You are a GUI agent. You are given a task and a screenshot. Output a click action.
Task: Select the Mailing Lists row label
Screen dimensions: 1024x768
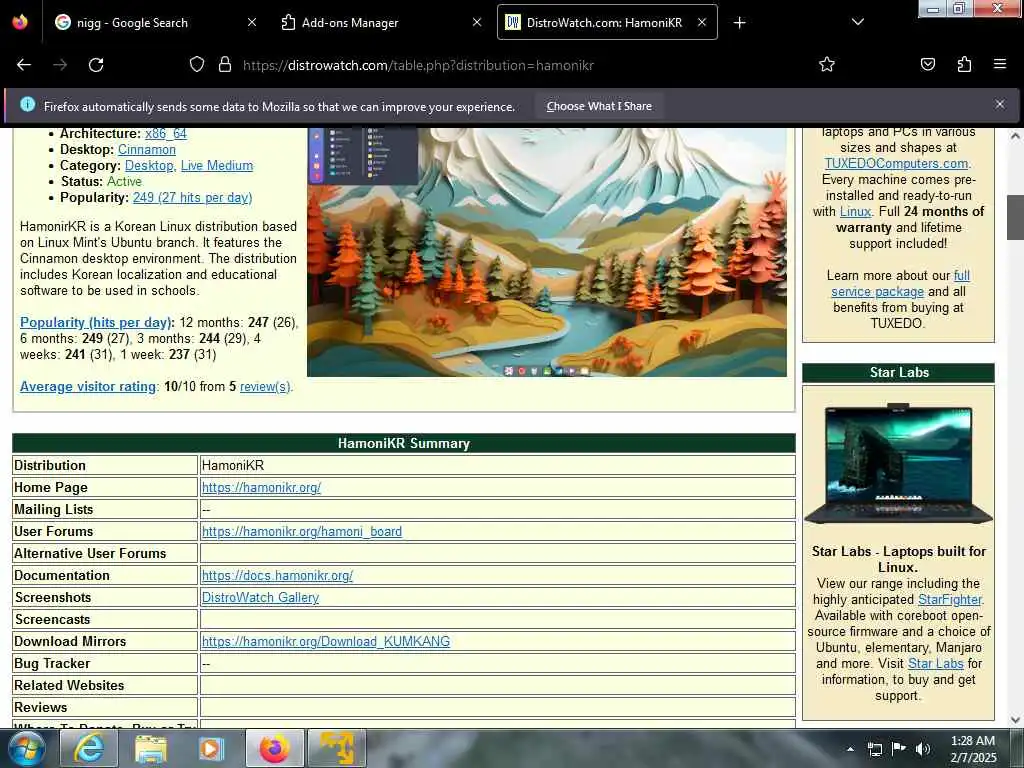coord(54,509)
